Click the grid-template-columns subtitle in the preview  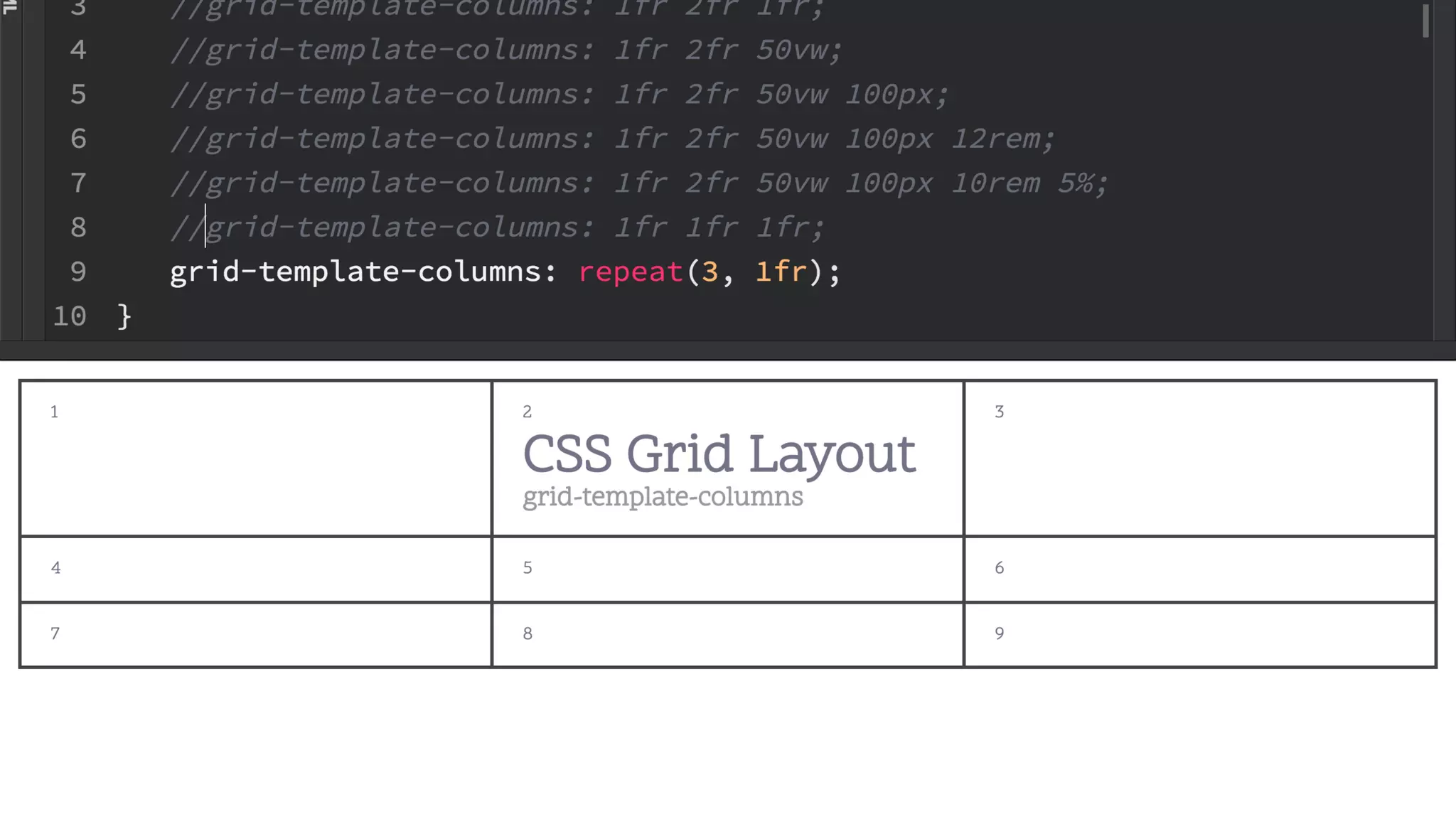point(663,496)
